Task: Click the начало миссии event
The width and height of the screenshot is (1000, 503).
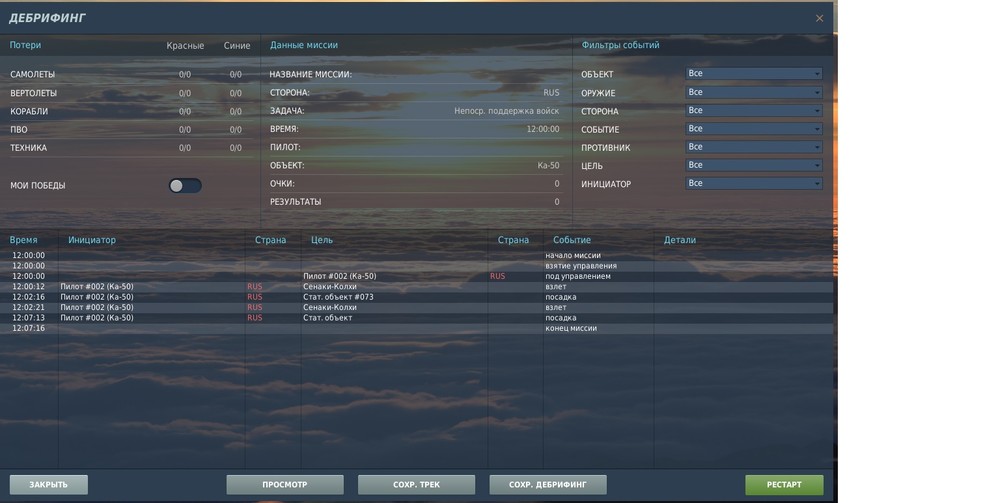Action: 573,256
